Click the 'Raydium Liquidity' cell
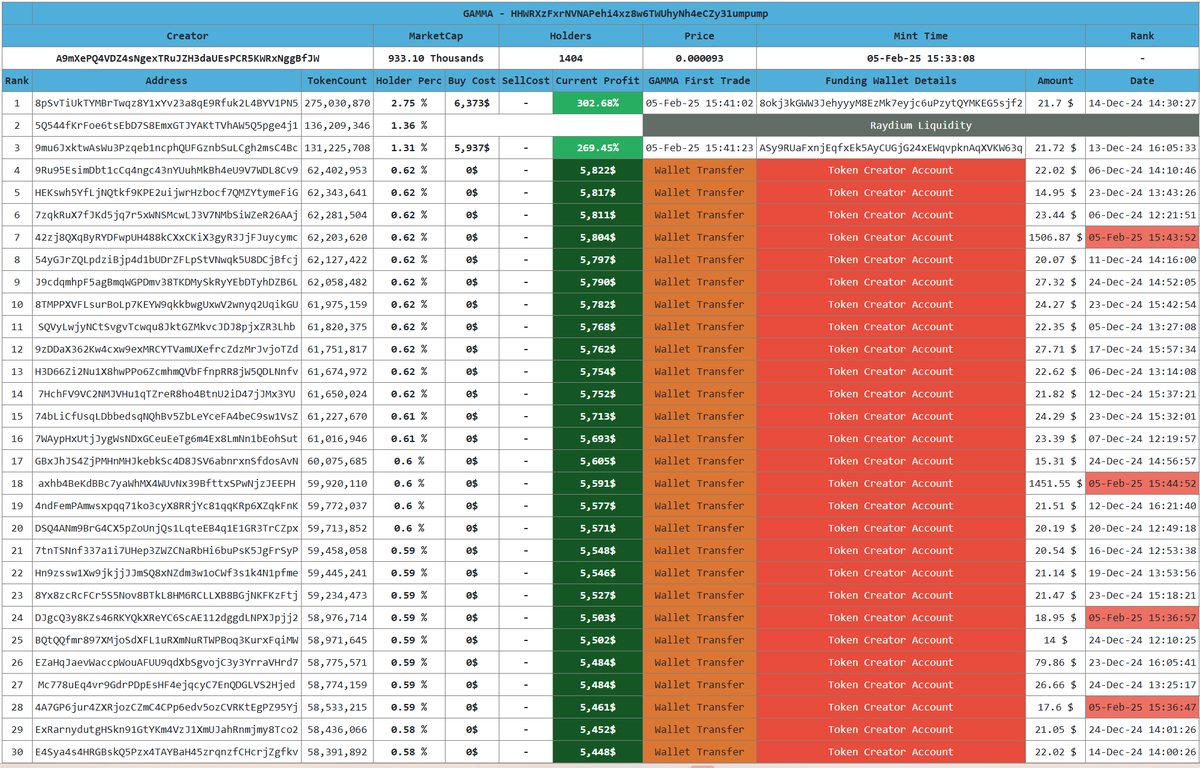 (920, 126)
